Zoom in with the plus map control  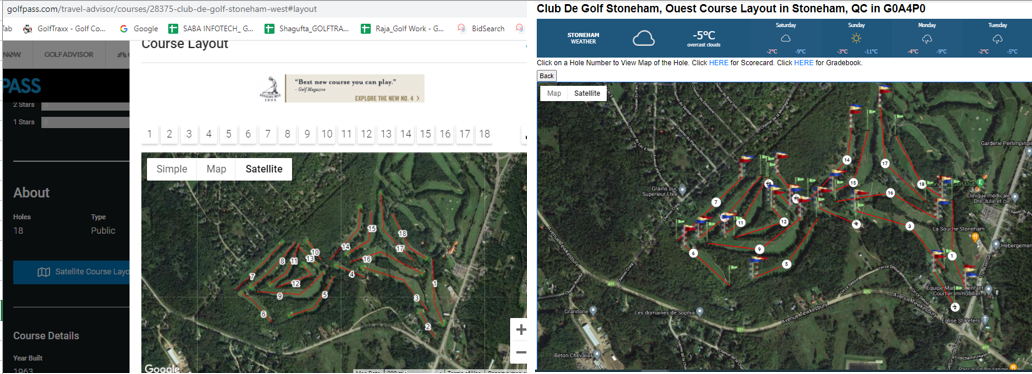pyautogui.click(x=521, y=330)
